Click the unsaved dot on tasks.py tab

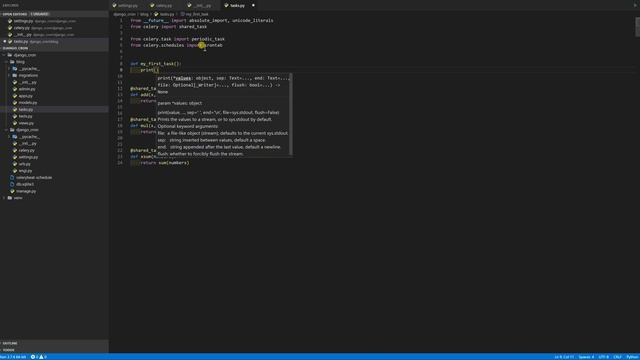[x=253, y=5]
